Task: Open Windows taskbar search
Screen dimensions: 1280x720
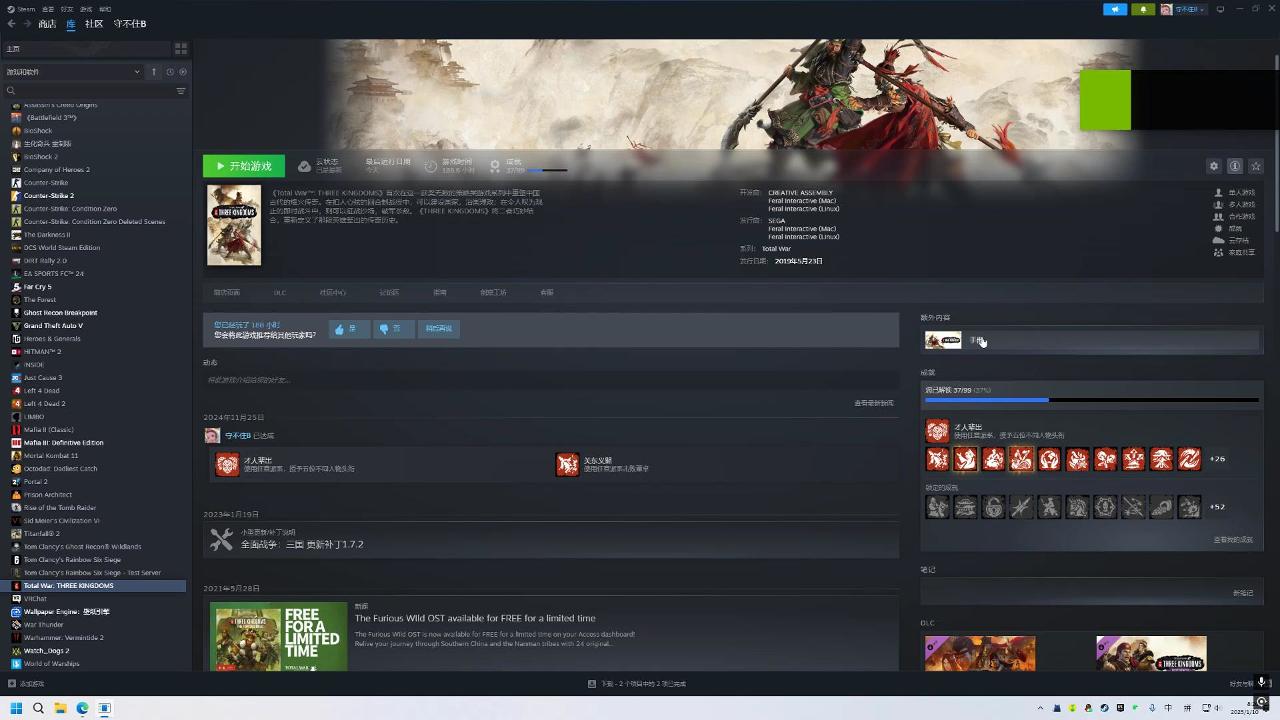Action: 38,708
